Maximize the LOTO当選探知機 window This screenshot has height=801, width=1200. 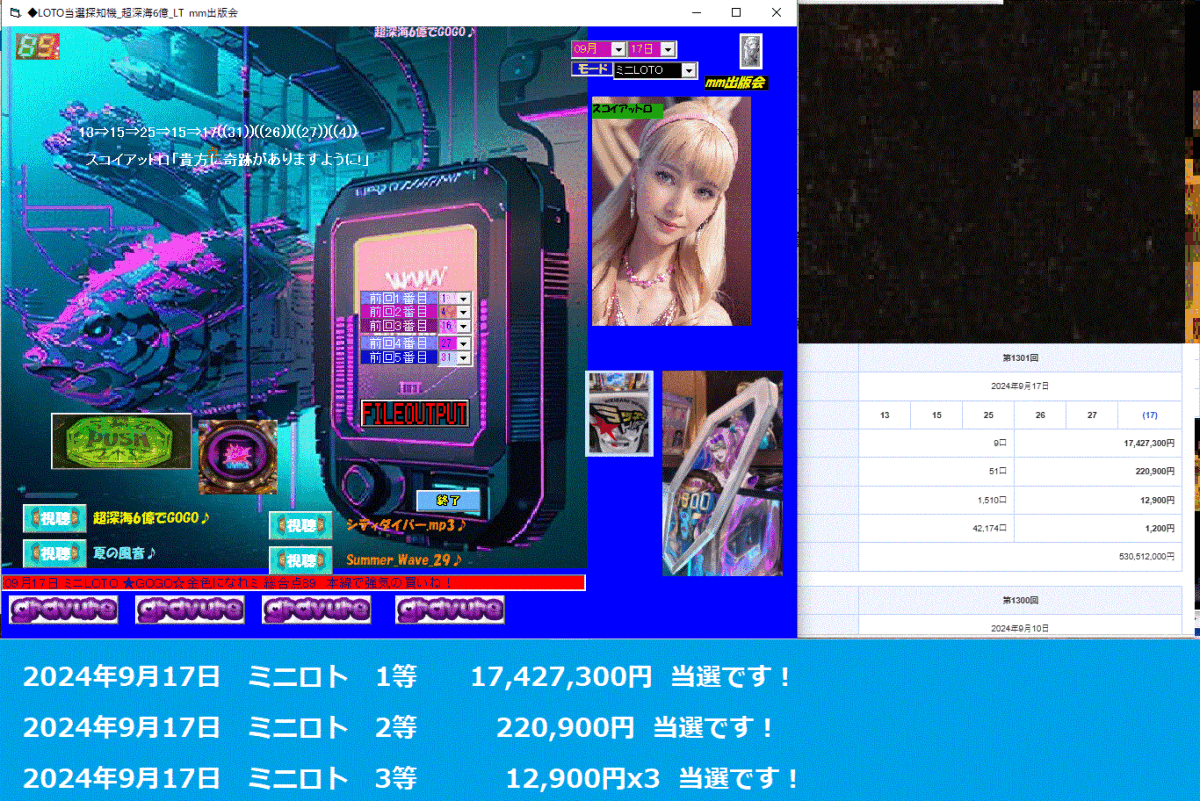pyautogui.click(x=737, y=13)
